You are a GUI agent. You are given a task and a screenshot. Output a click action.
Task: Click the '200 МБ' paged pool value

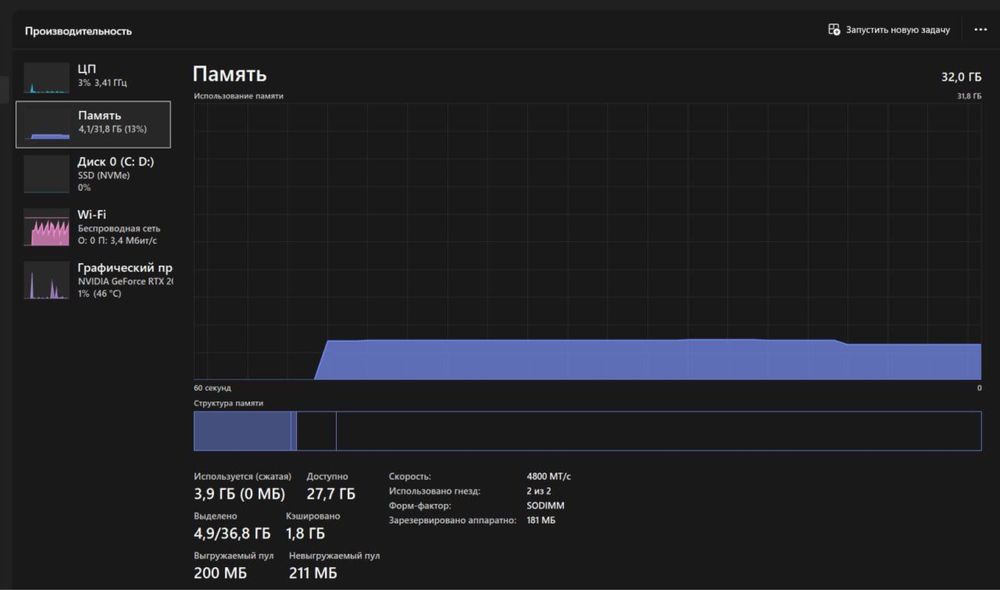tap(220, 573)
